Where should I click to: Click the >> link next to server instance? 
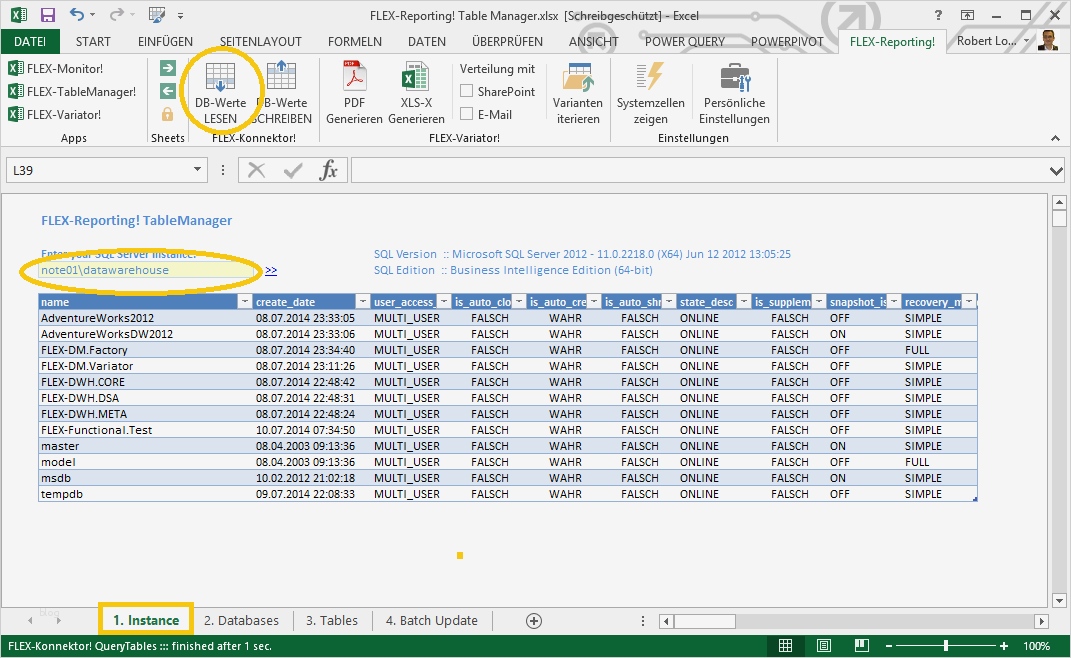[x=271, y=270]
